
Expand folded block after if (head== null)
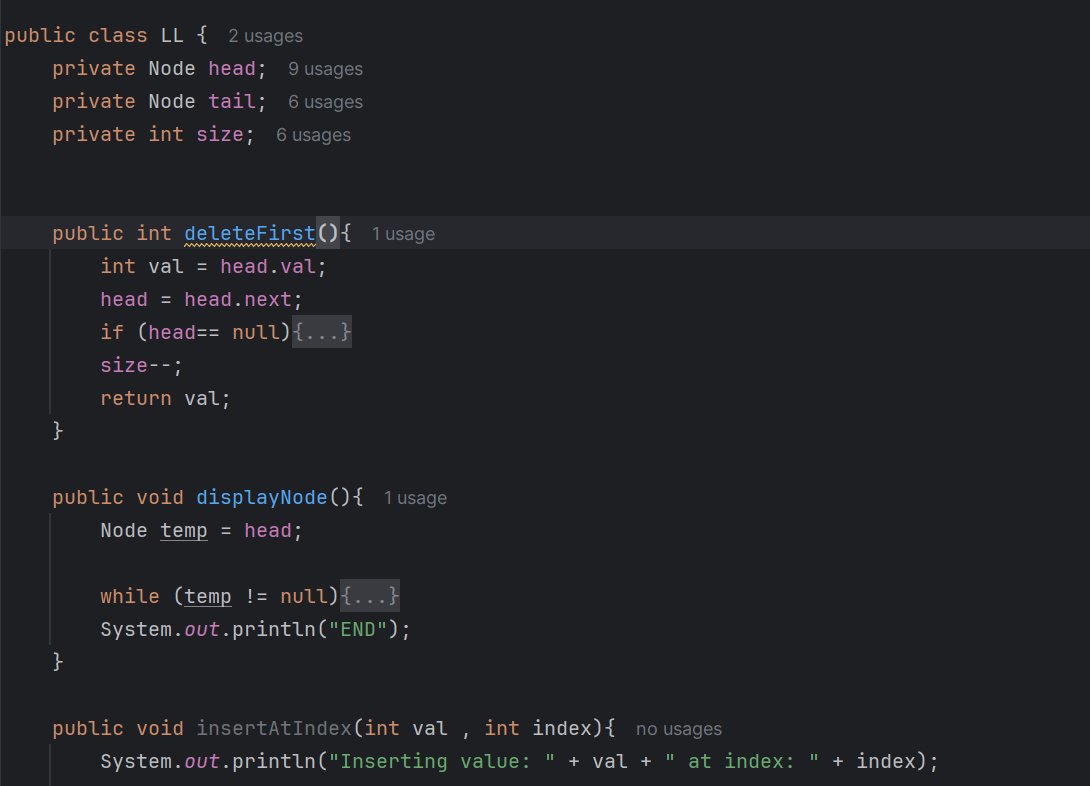point(322,332)
